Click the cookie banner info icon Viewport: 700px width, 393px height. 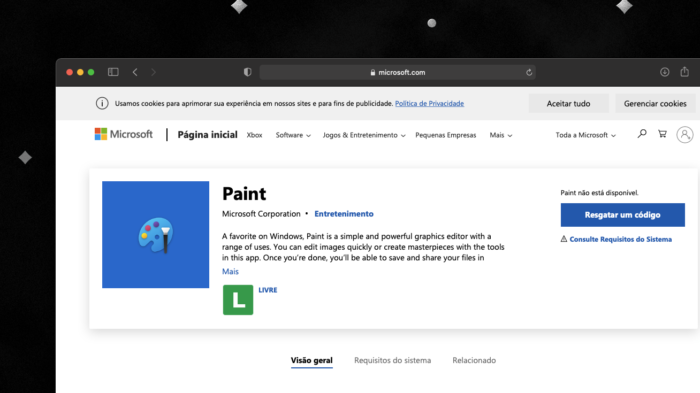[x=102, y=103]
